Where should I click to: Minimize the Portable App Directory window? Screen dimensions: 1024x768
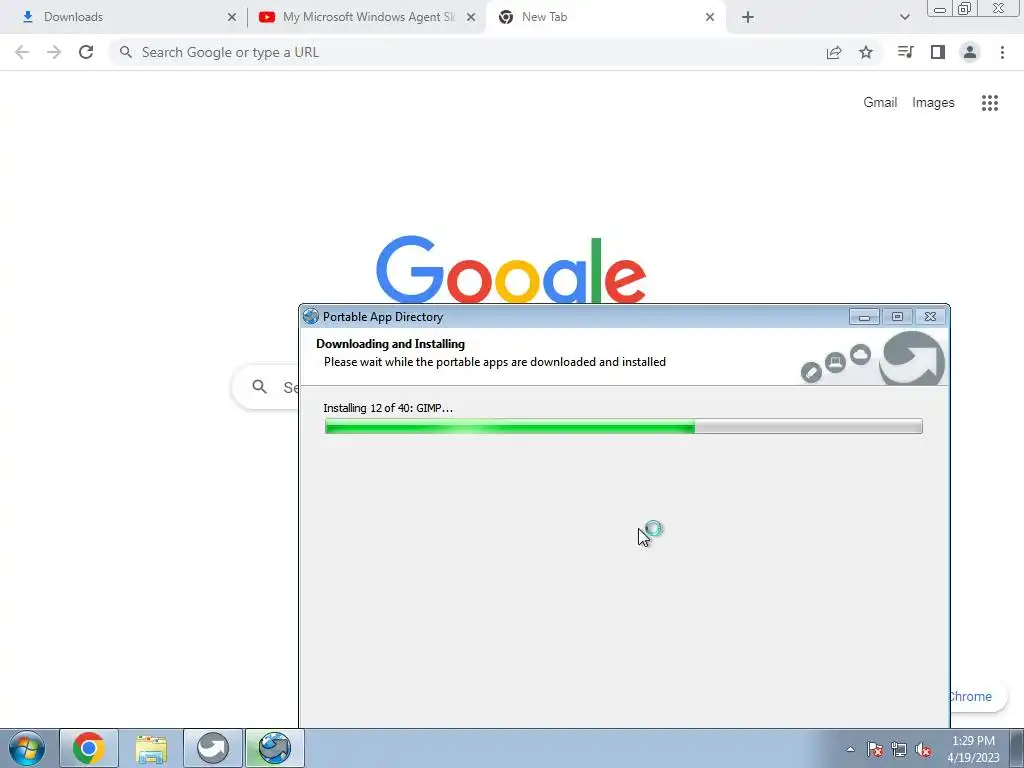(864, 317)
